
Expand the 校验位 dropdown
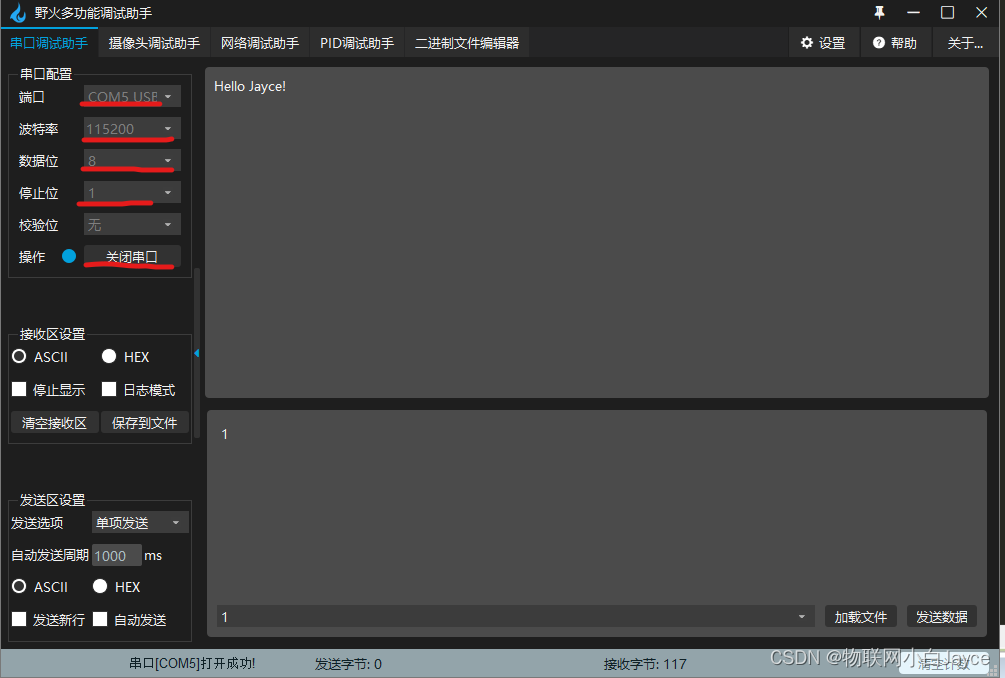pyautogui.click(x=132, y=224)
